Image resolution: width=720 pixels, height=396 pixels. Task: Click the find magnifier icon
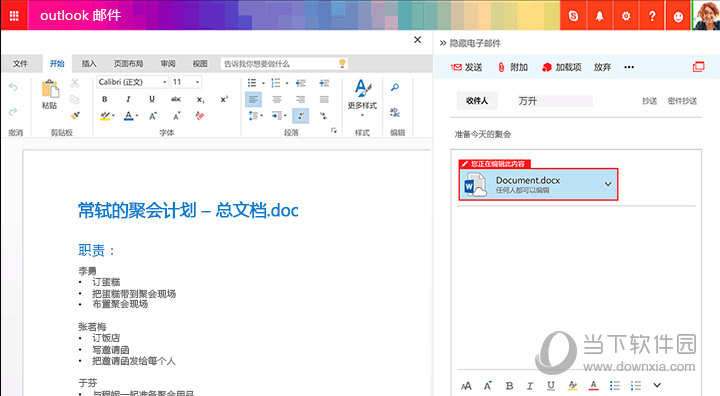pyautogui.click(x=395, y=87)
